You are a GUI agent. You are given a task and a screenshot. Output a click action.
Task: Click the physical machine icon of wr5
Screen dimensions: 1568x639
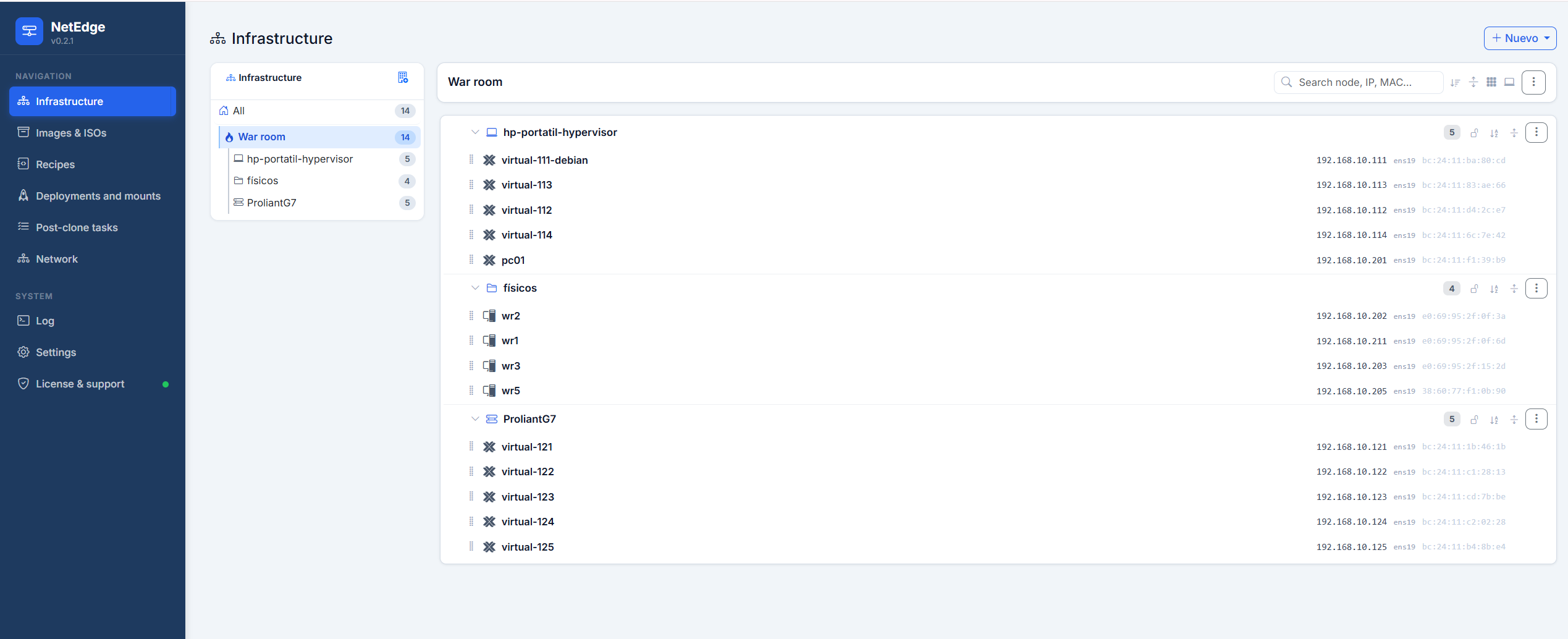click(489, 391)
